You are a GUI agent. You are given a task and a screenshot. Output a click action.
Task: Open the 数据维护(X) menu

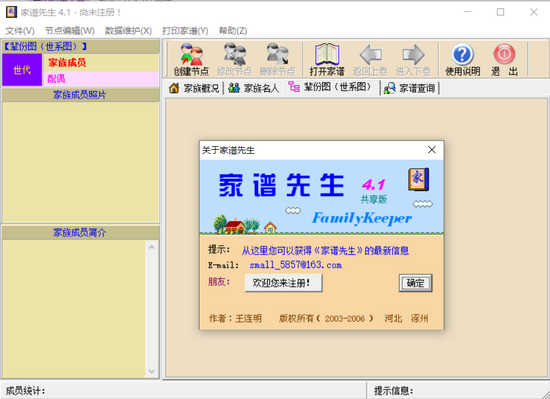point(128,31)
